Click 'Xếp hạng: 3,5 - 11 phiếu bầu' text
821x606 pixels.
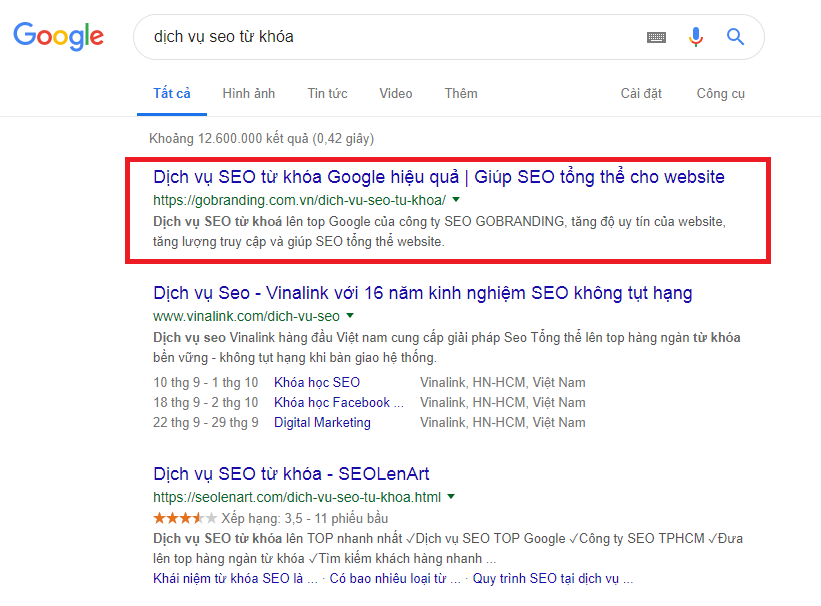[304, 519]
